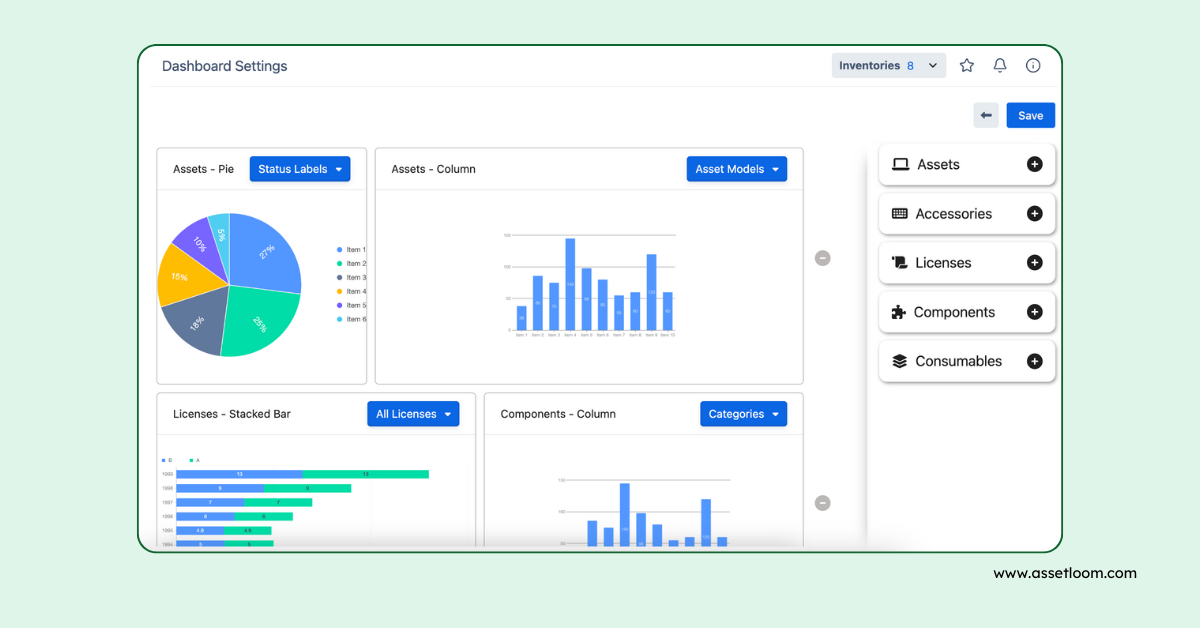This screenshot has height=628, width=1200.
Task: Click the info circle icon
Action: click(1033, 66)
